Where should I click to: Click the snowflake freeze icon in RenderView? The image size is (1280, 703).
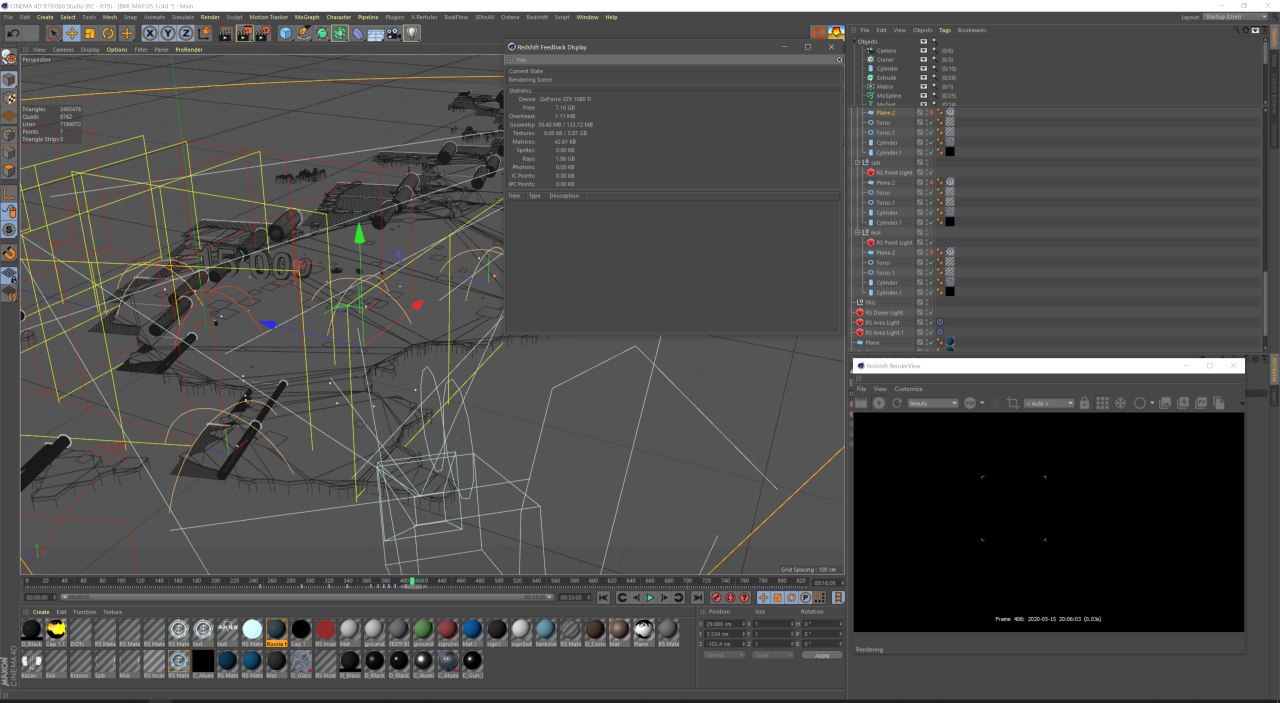(1121, 403)
